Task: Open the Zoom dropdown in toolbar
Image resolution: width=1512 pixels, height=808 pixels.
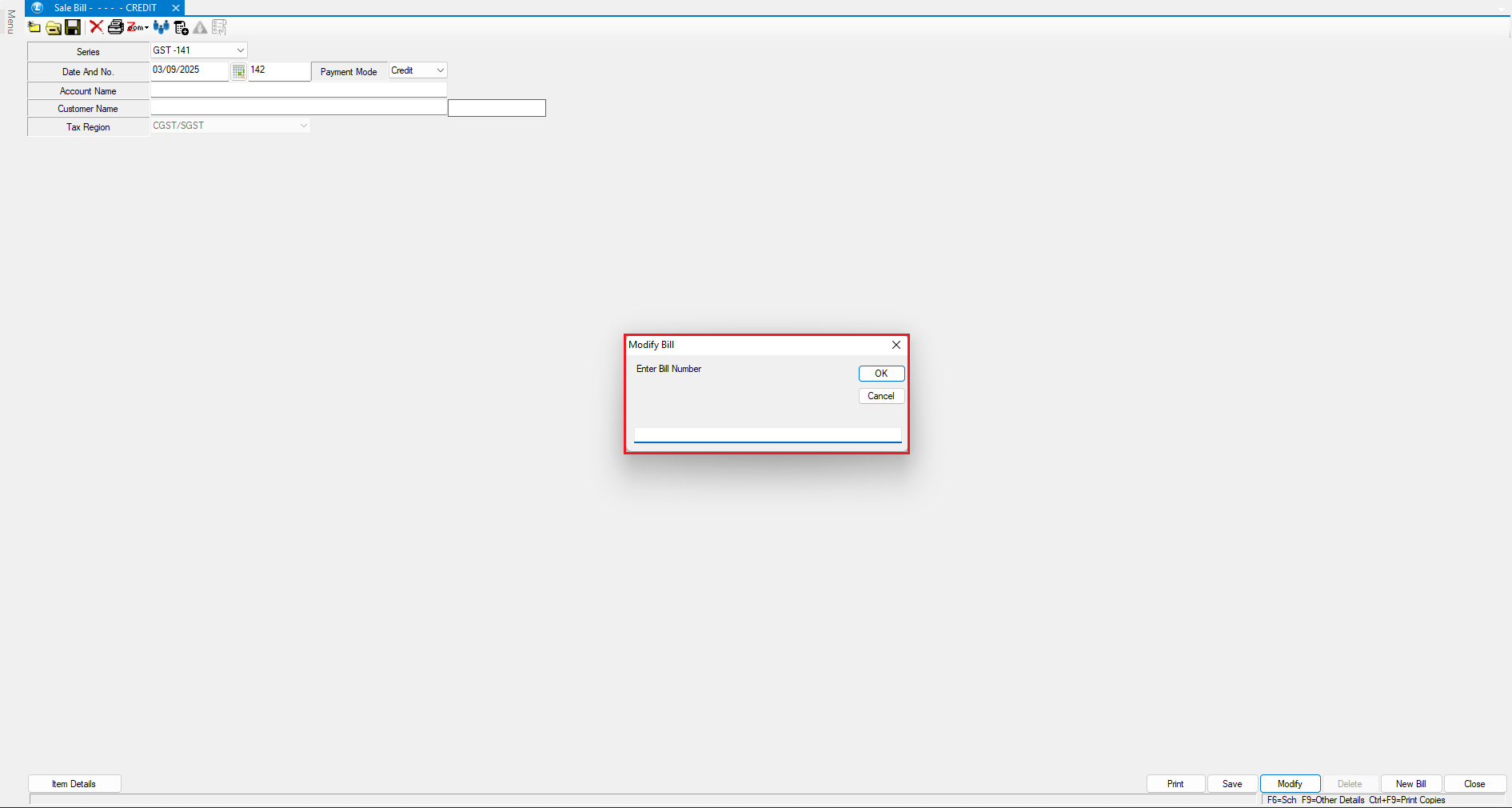Action: tap(138, 27)
